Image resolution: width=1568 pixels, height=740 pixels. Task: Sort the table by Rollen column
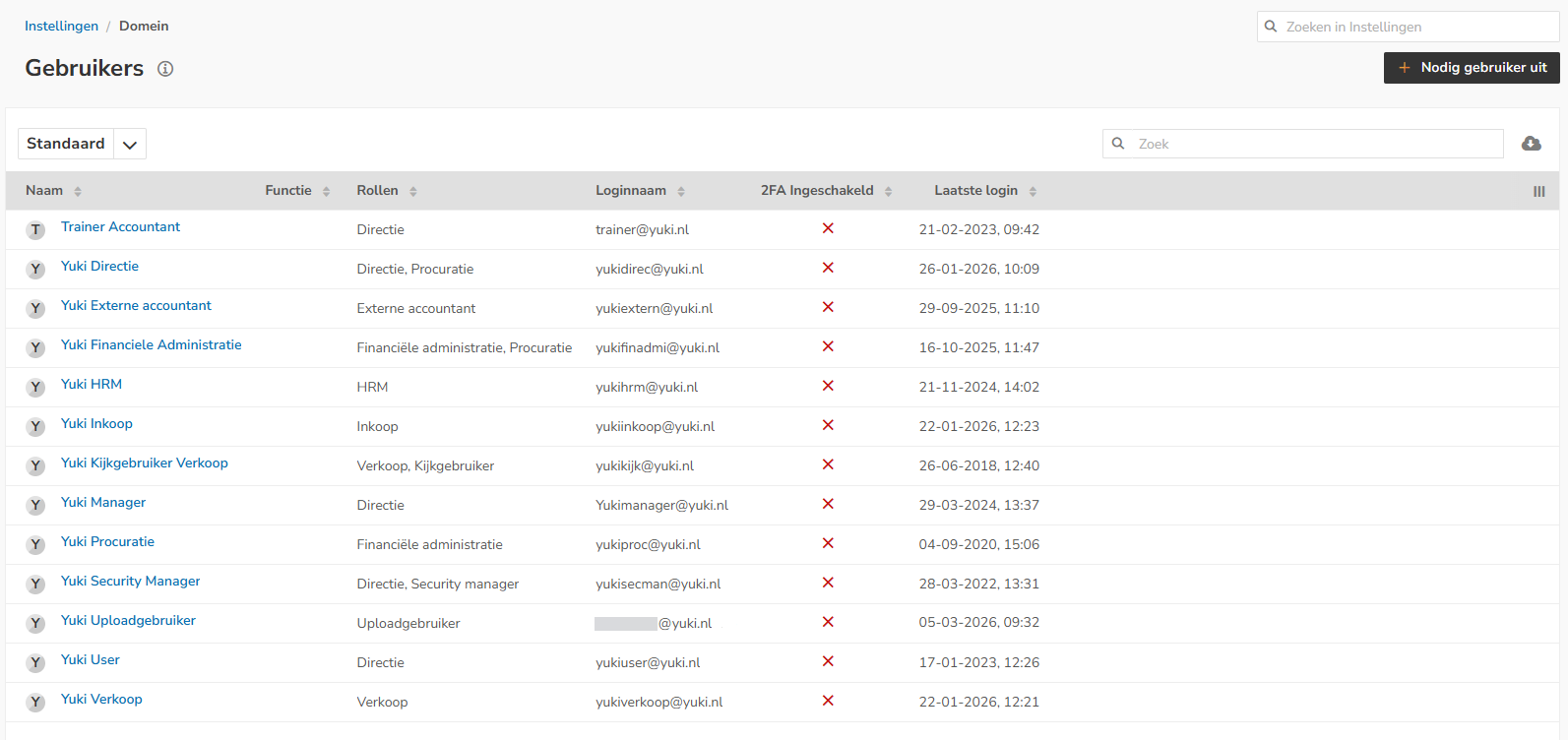click(x=387, y=191)
